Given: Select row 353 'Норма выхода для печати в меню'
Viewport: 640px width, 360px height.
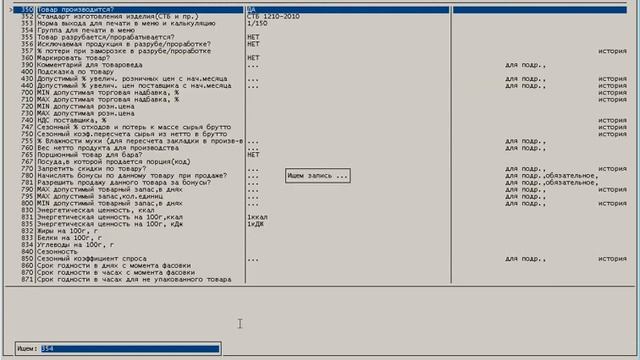Looking at the screenshot, I should (320, 23).
